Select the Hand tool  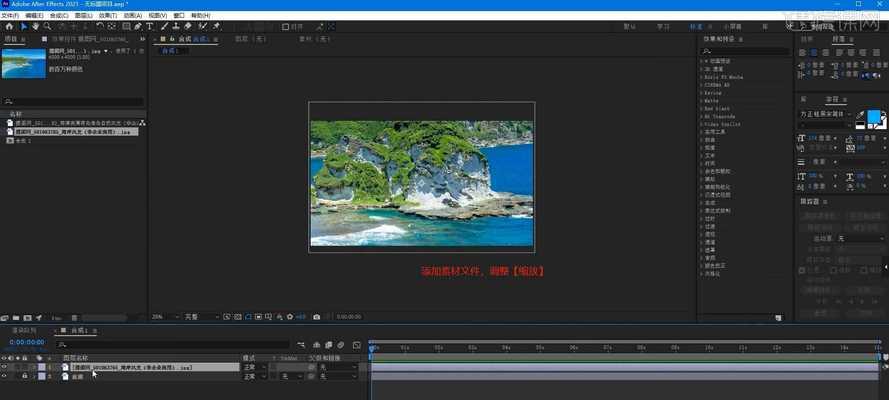point(35,26)
